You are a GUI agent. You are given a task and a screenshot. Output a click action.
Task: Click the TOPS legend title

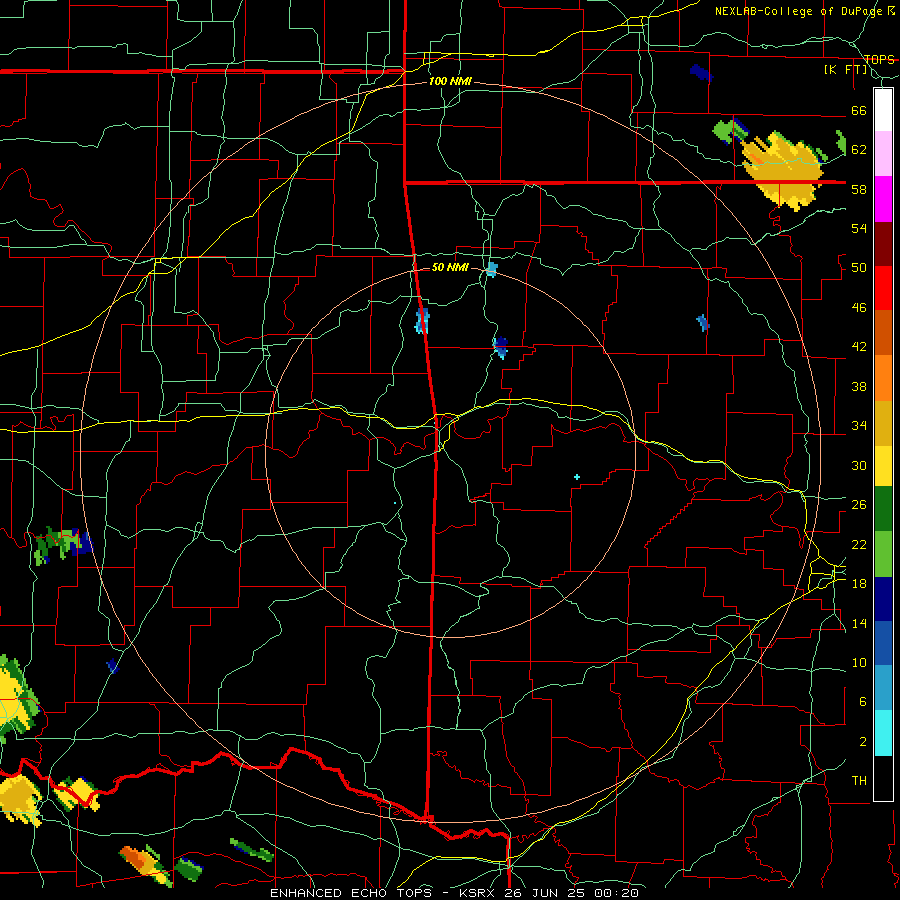[879, 59]
